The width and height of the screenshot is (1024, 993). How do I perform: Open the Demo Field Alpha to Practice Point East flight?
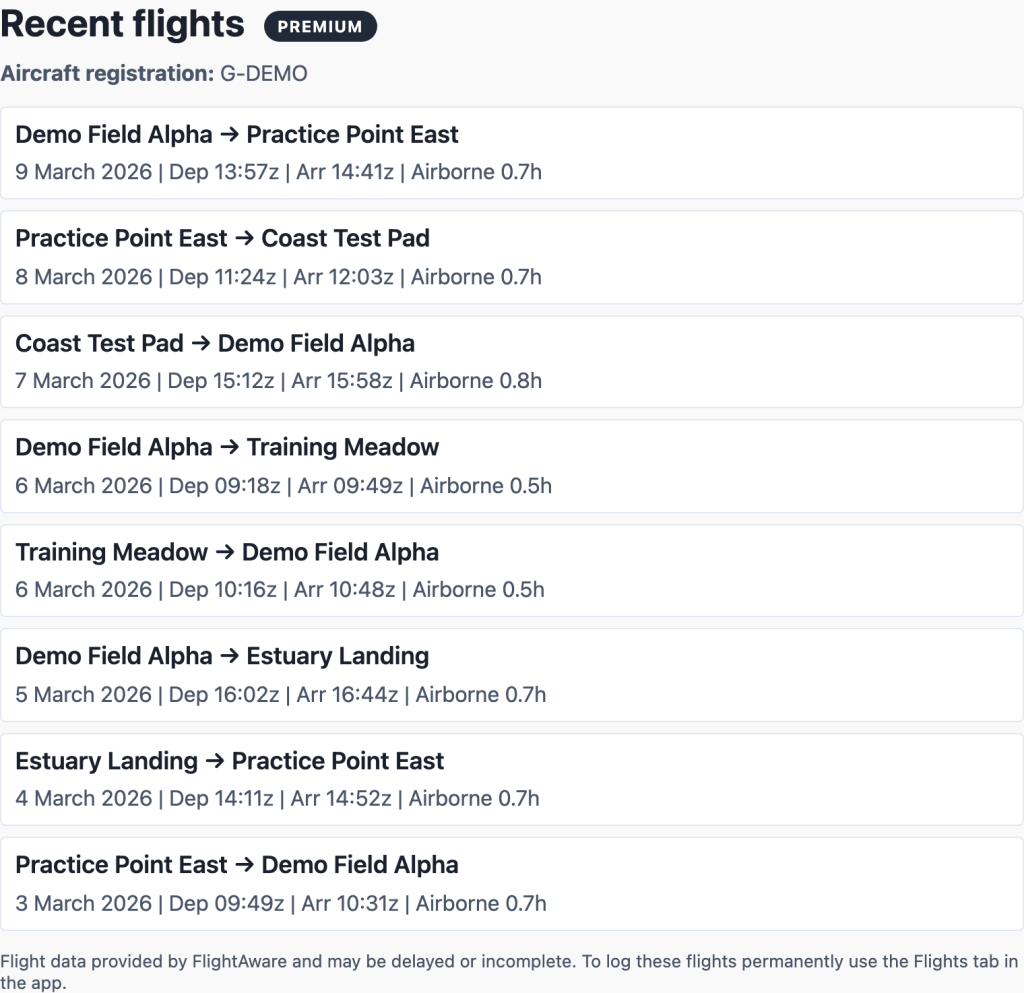coord(512,152)
